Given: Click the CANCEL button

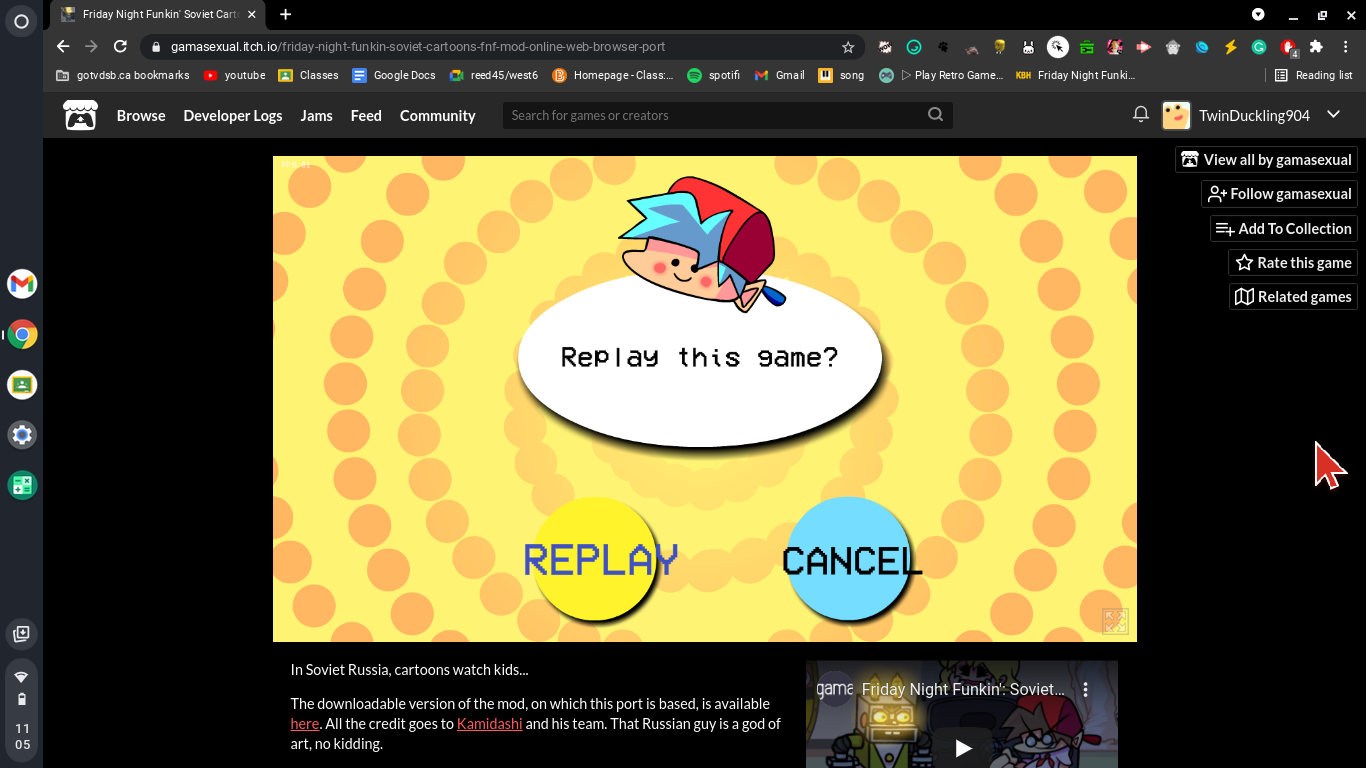Looking at the screenshot, I should (x=850, y=560).
